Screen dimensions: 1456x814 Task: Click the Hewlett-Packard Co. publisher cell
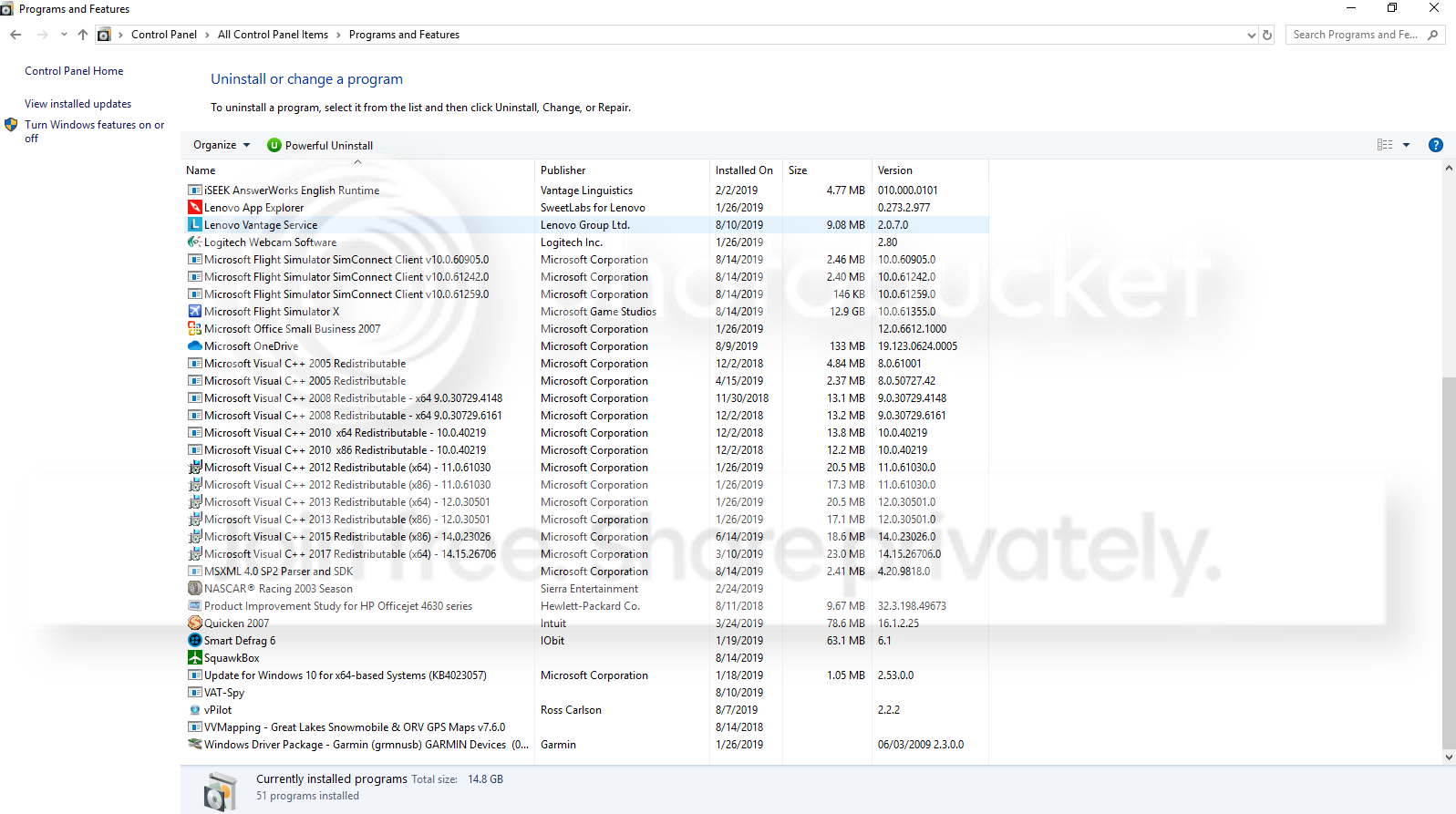[590, 606]
